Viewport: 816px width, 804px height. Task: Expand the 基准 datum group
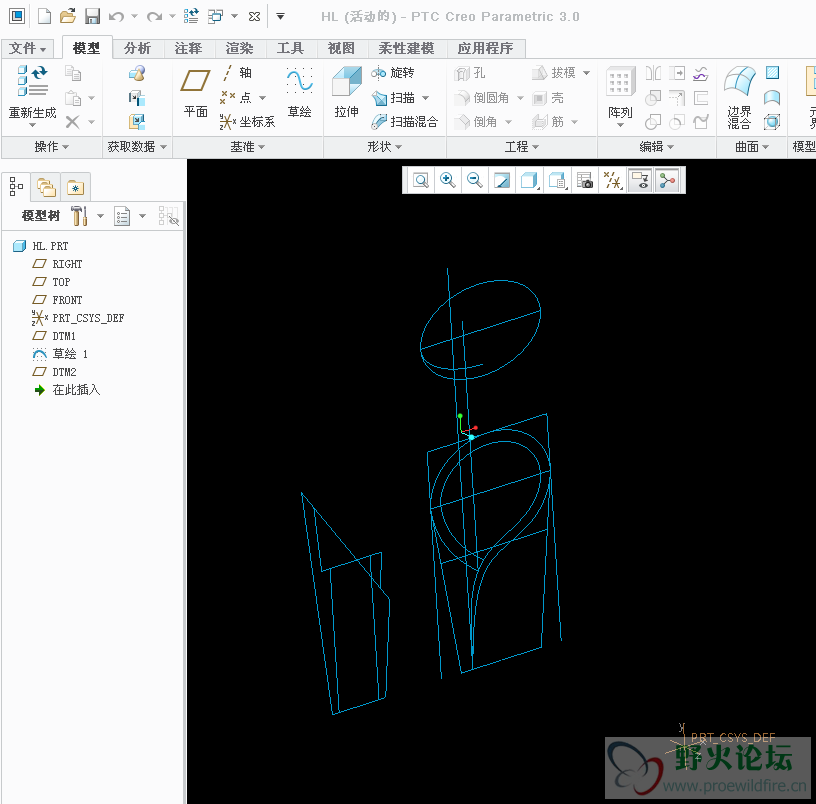coord(248,147)
